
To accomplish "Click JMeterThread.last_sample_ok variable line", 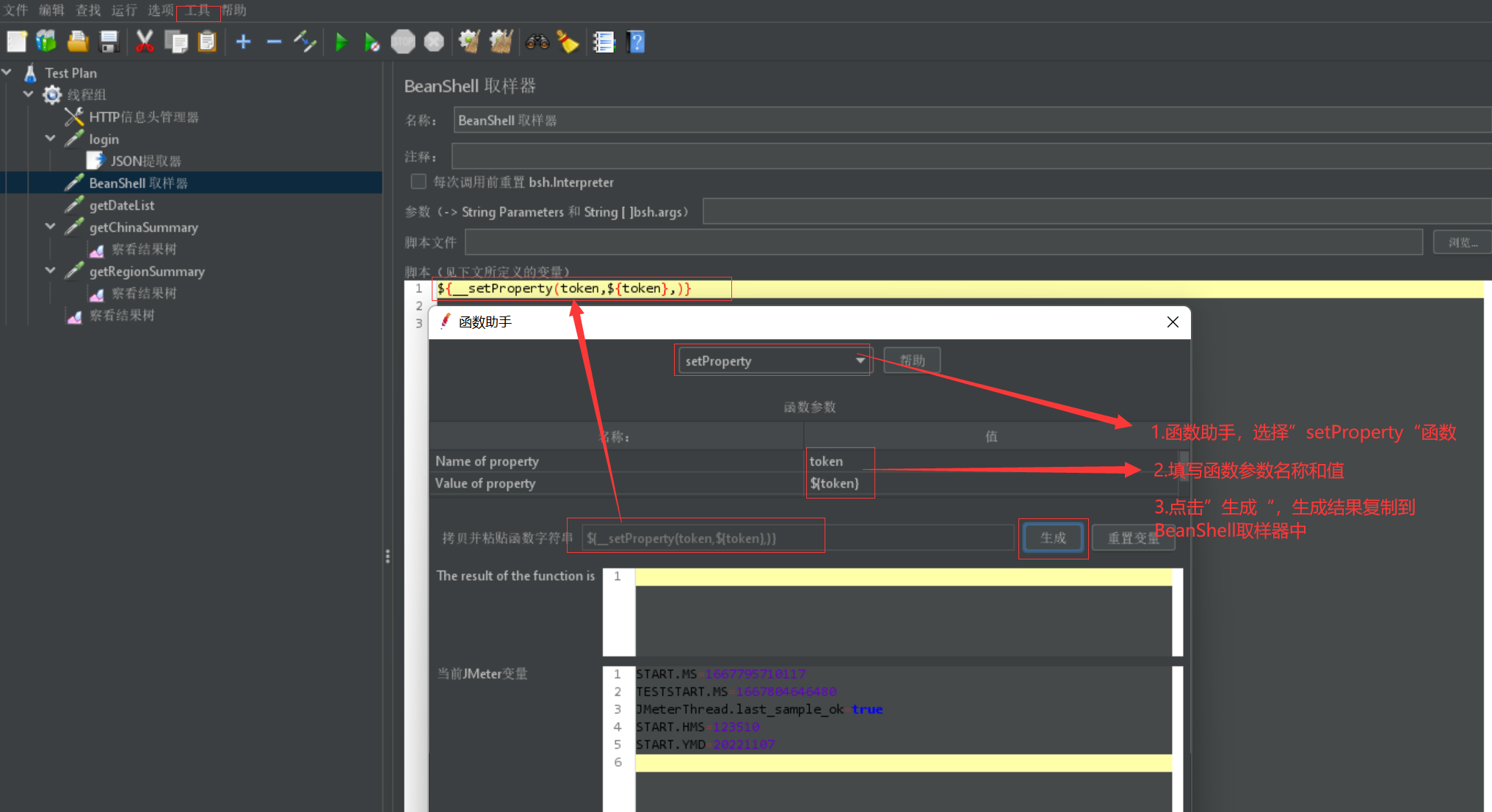I will [759, 709].
